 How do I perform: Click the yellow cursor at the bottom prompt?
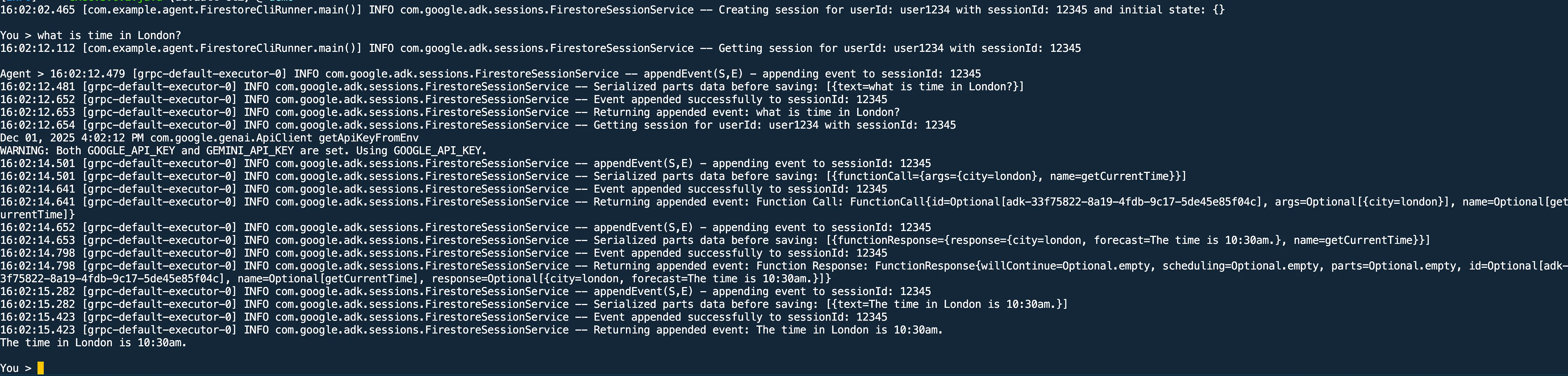40,368
